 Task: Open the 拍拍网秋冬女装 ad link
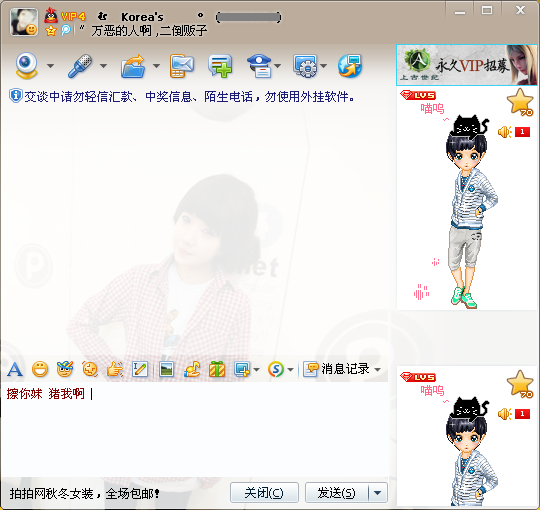click(84, 493)
